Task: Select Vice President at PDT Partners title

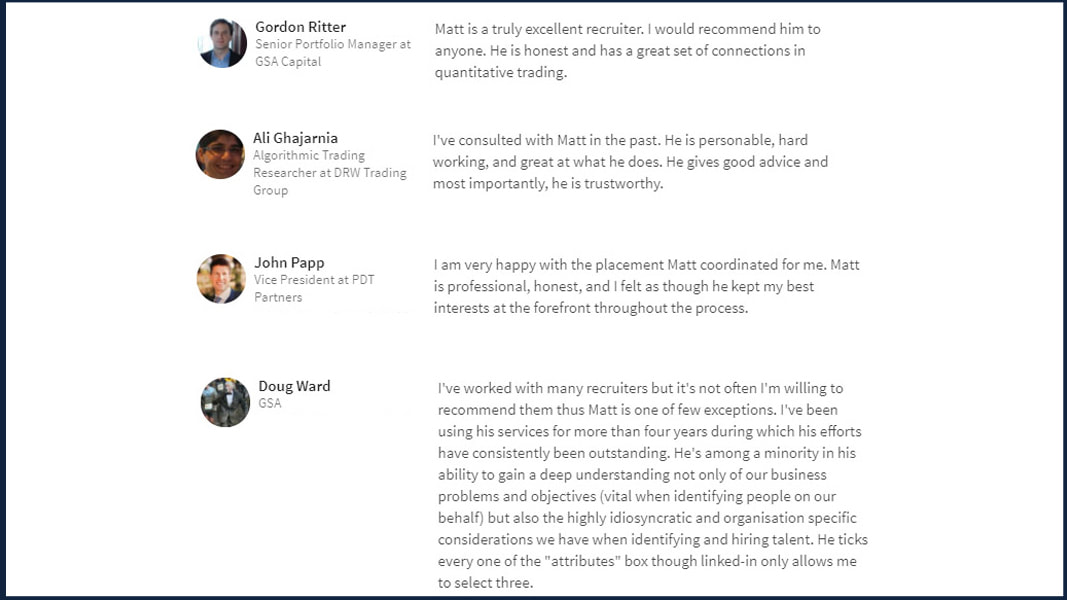Action: 314,288
